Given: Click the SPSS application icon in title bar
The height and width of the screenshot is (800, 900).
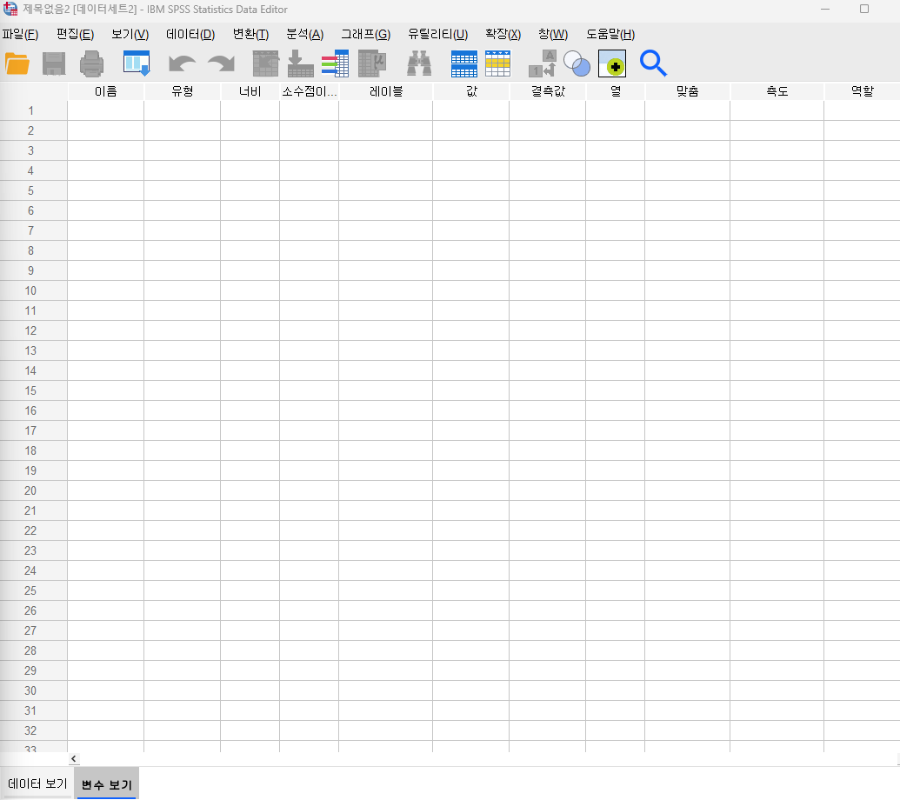Looking at the screenshot, I should point(10,9).
